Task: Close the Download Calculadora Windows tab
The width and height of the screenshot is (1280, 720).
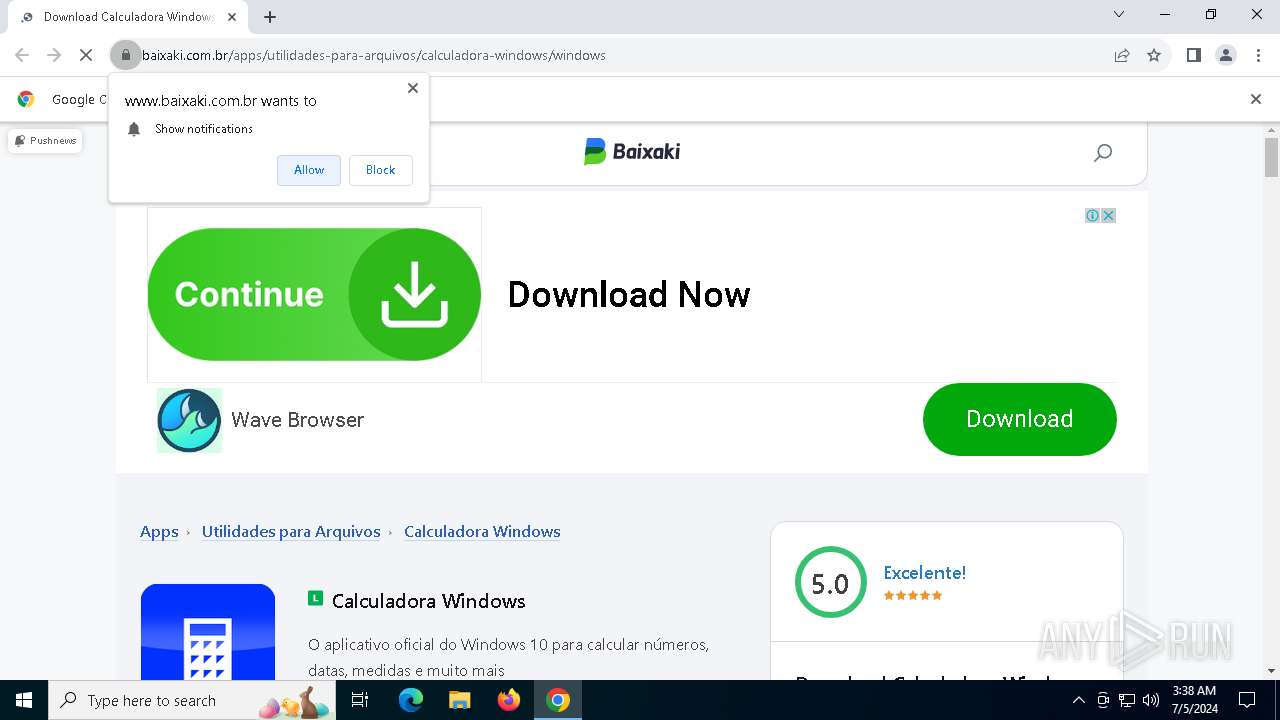Action: click(x=232, y=17)
